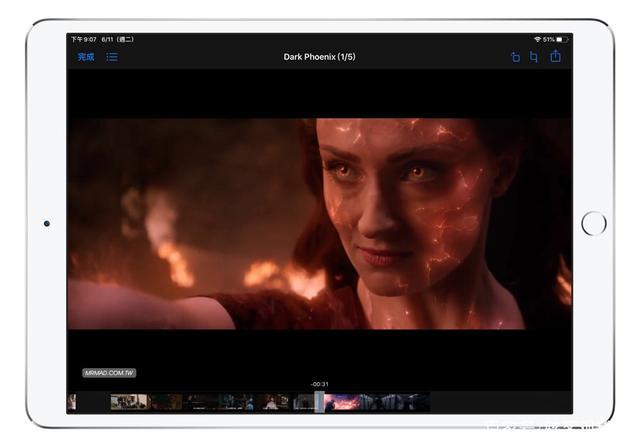Tap the -00:31 remaining time label
This screenshot has height=447, width=640.
point(319,385)
